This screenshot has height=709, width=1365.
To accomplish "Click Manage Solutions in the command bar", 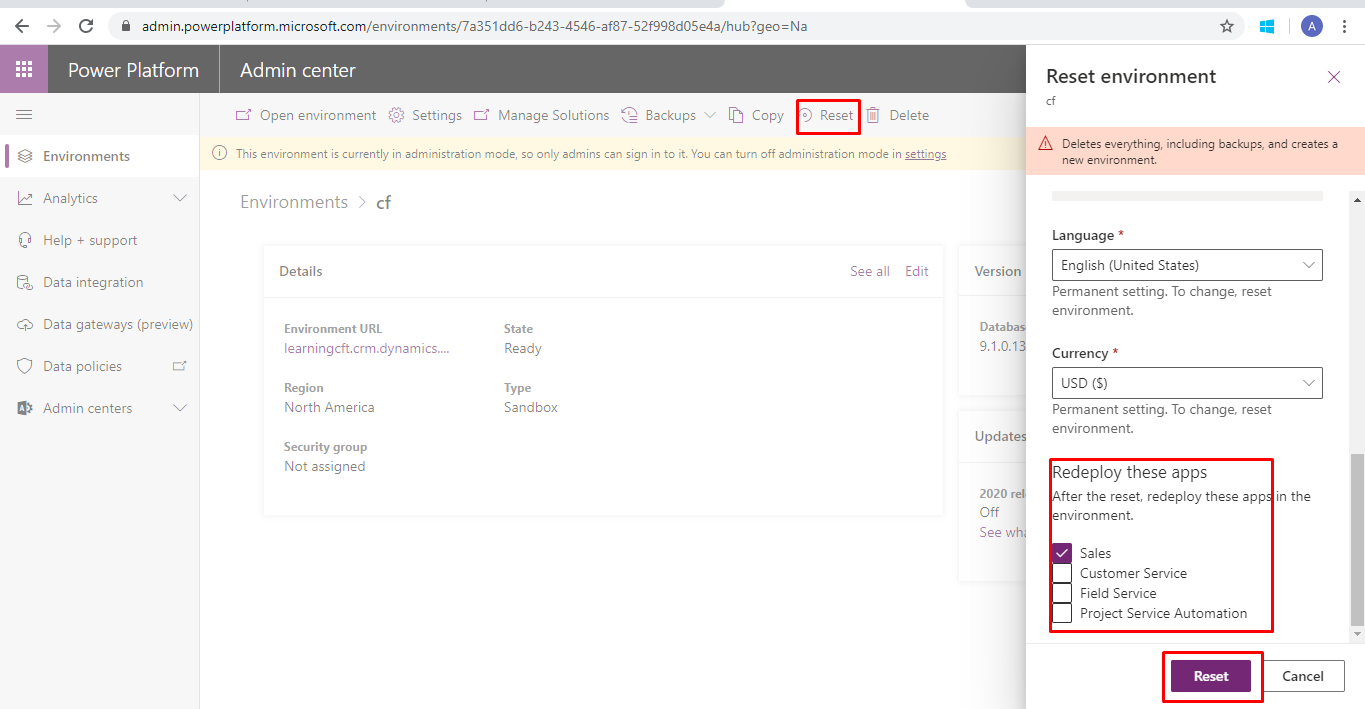I will (x=541, y=115).
